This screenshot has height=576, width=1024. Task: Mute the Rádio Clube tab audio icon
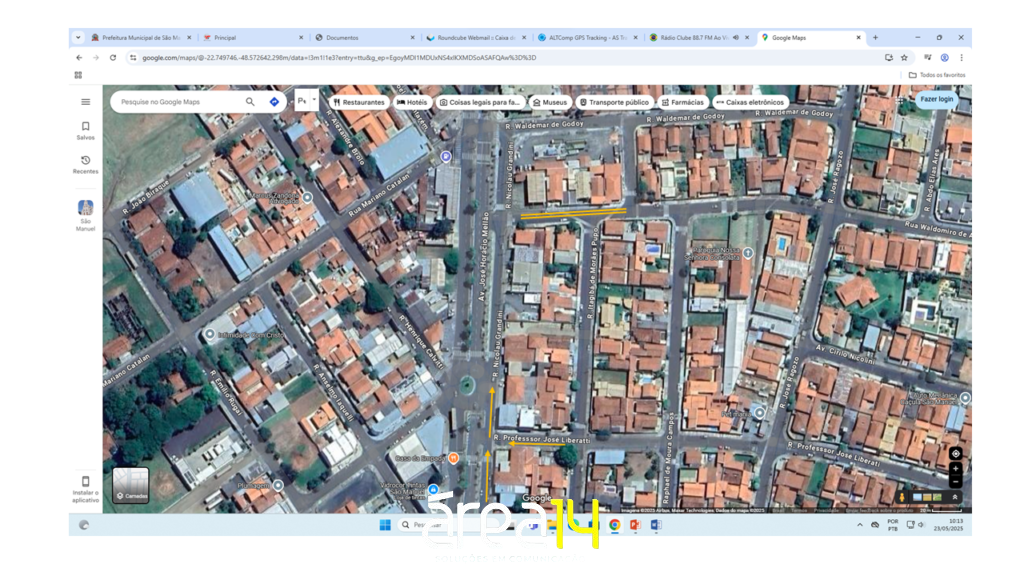[x=736, y=38]
